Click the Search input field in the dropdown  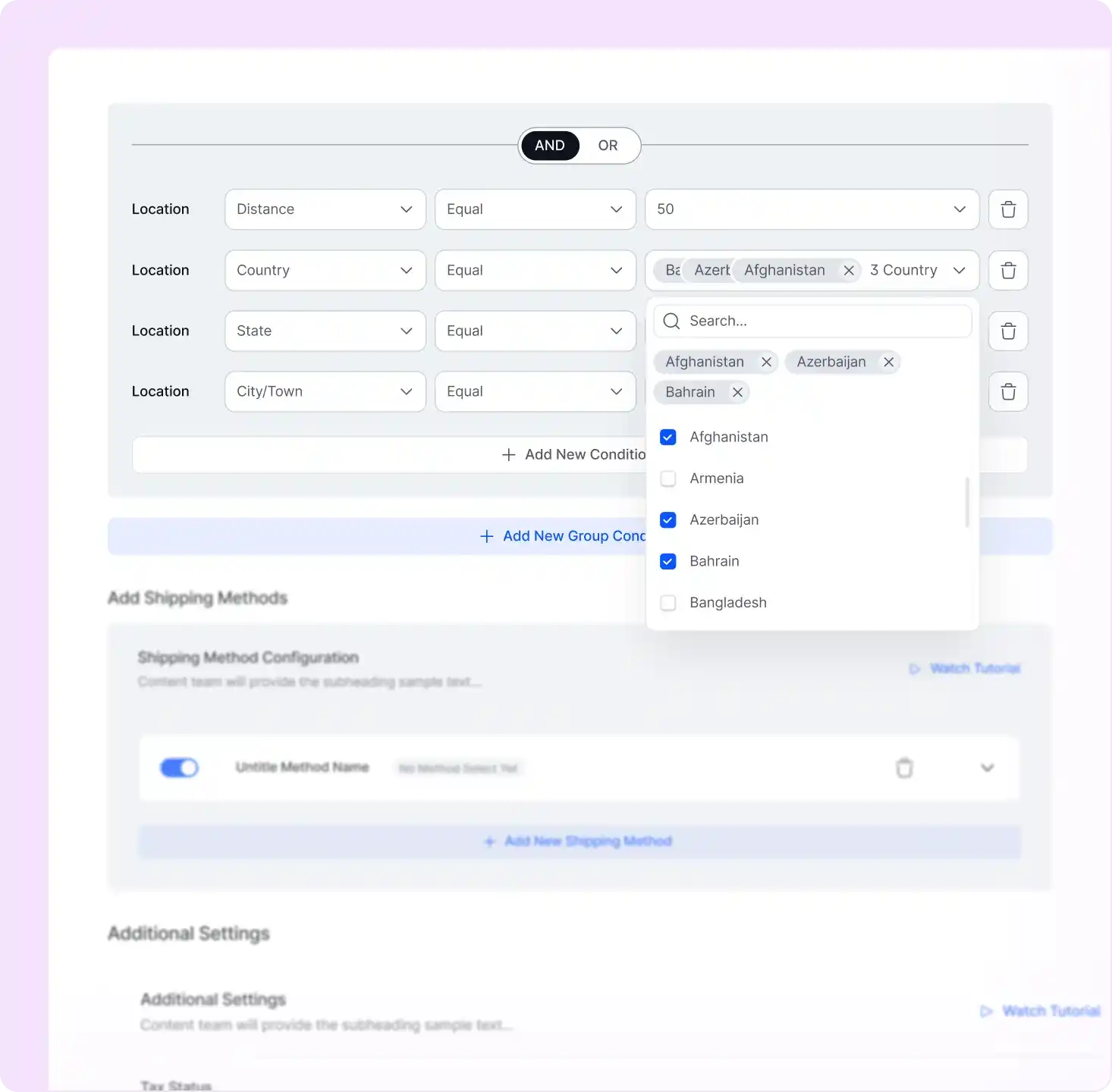coord(812,321)
